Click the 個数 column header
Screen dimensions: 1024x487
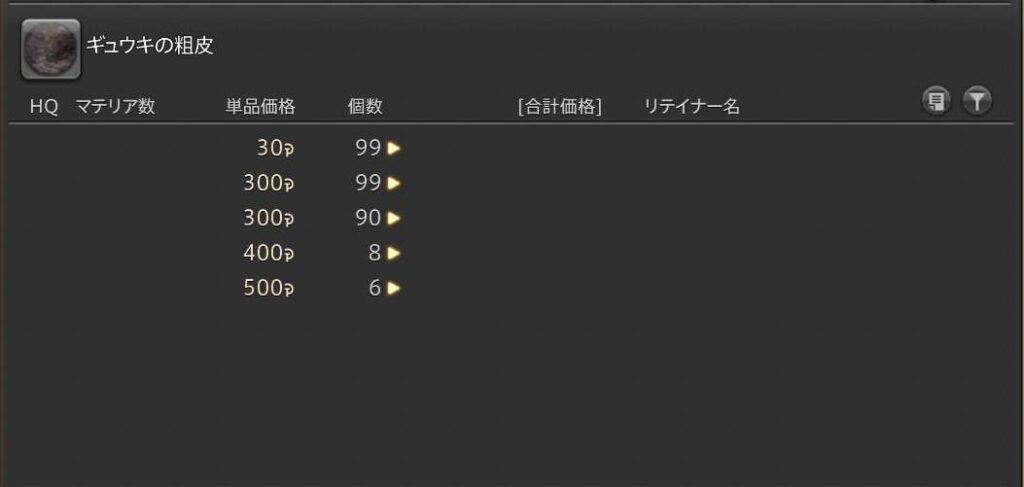tap(364, 106)
